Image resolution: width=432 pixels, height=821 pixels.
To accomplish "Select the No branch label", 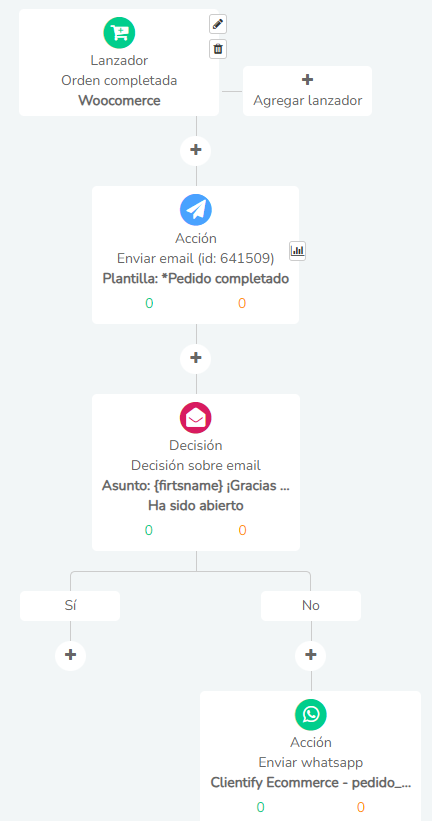I will [311, 606].
